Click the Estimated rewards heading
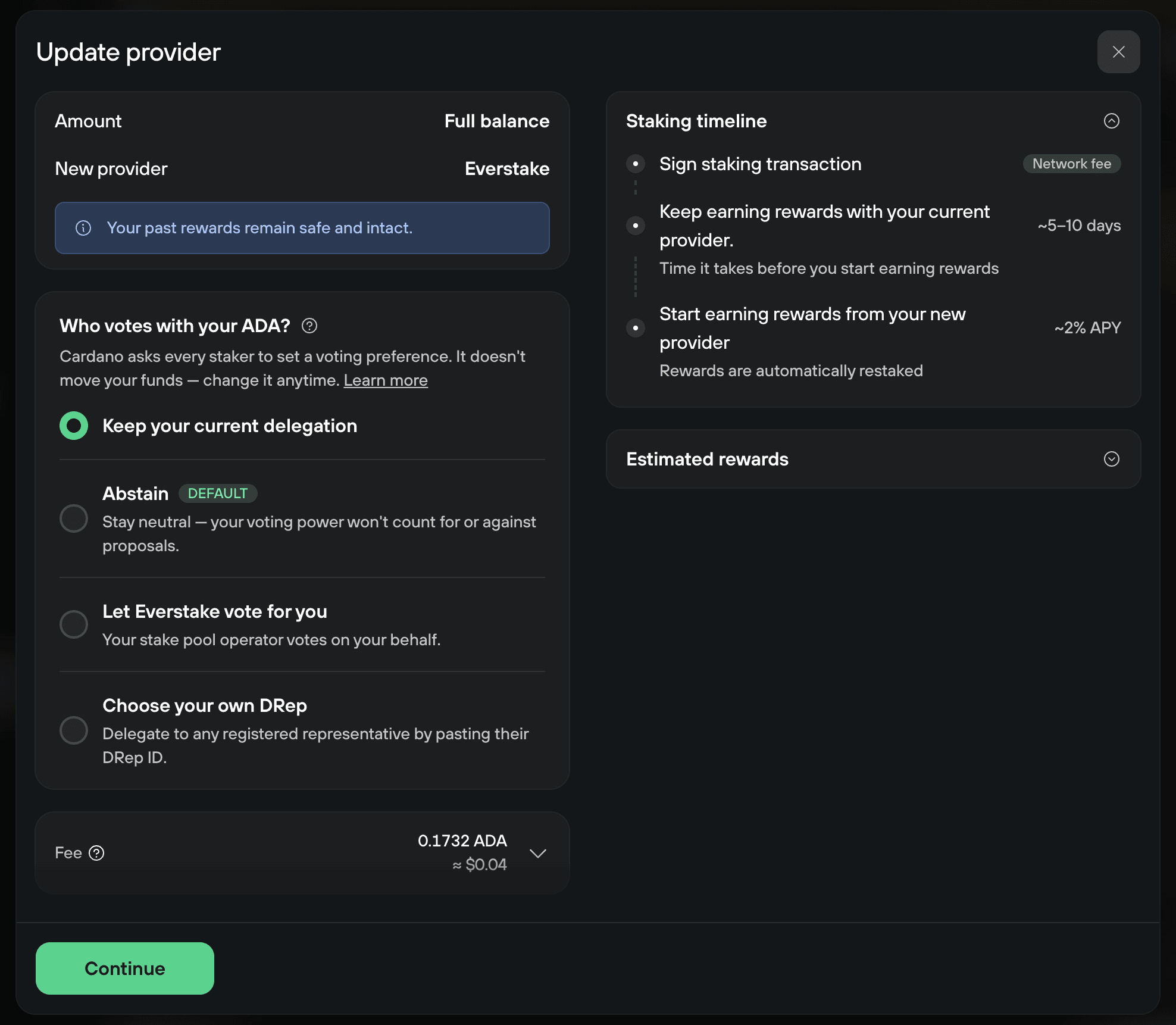 707,459
